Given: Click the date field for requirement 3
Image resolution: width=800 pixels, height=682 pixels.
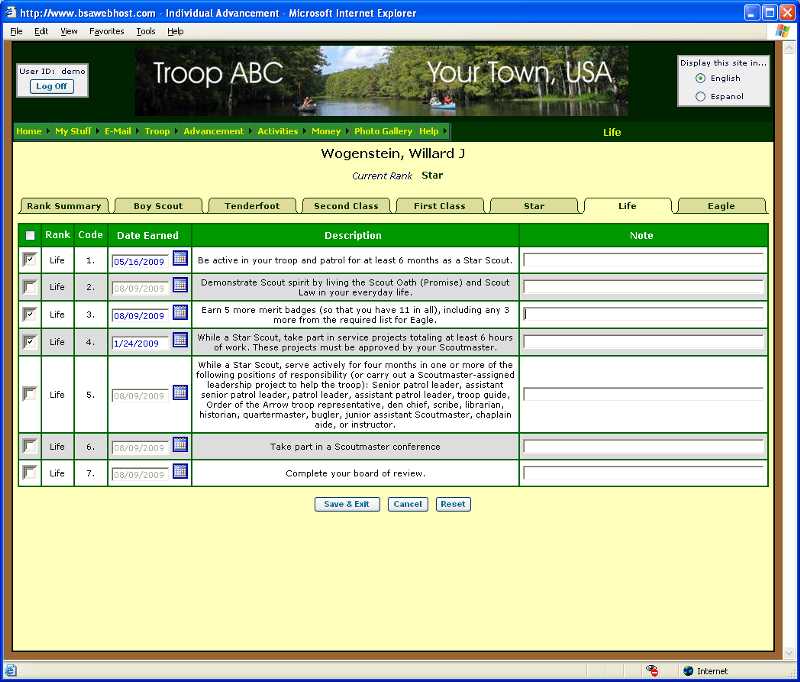Looking at the screenshot, I should tap(140, 316).
